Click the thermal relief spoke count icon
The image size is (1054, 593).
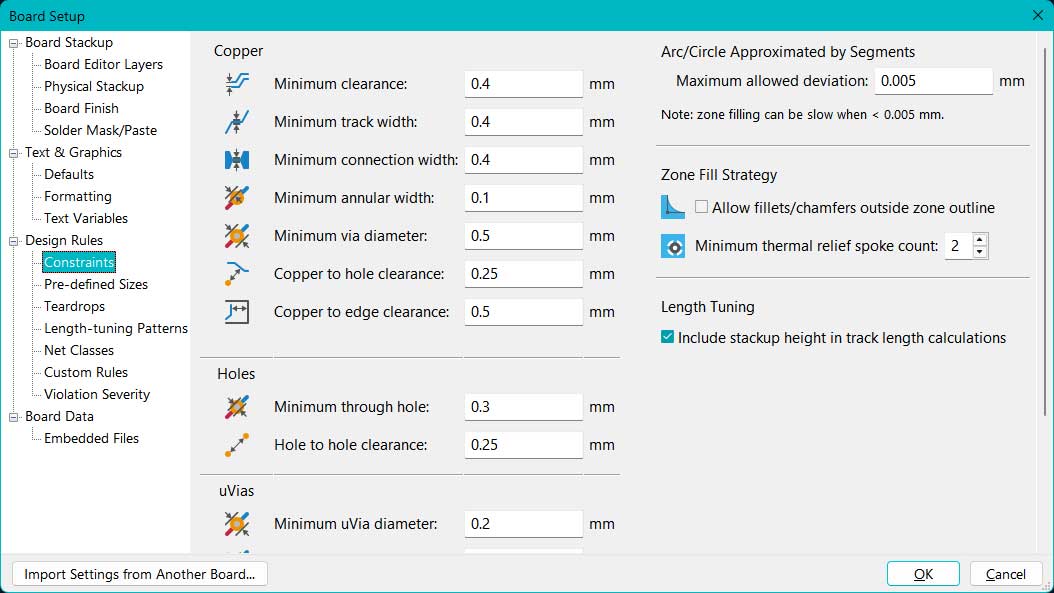[x=674, y=246]
